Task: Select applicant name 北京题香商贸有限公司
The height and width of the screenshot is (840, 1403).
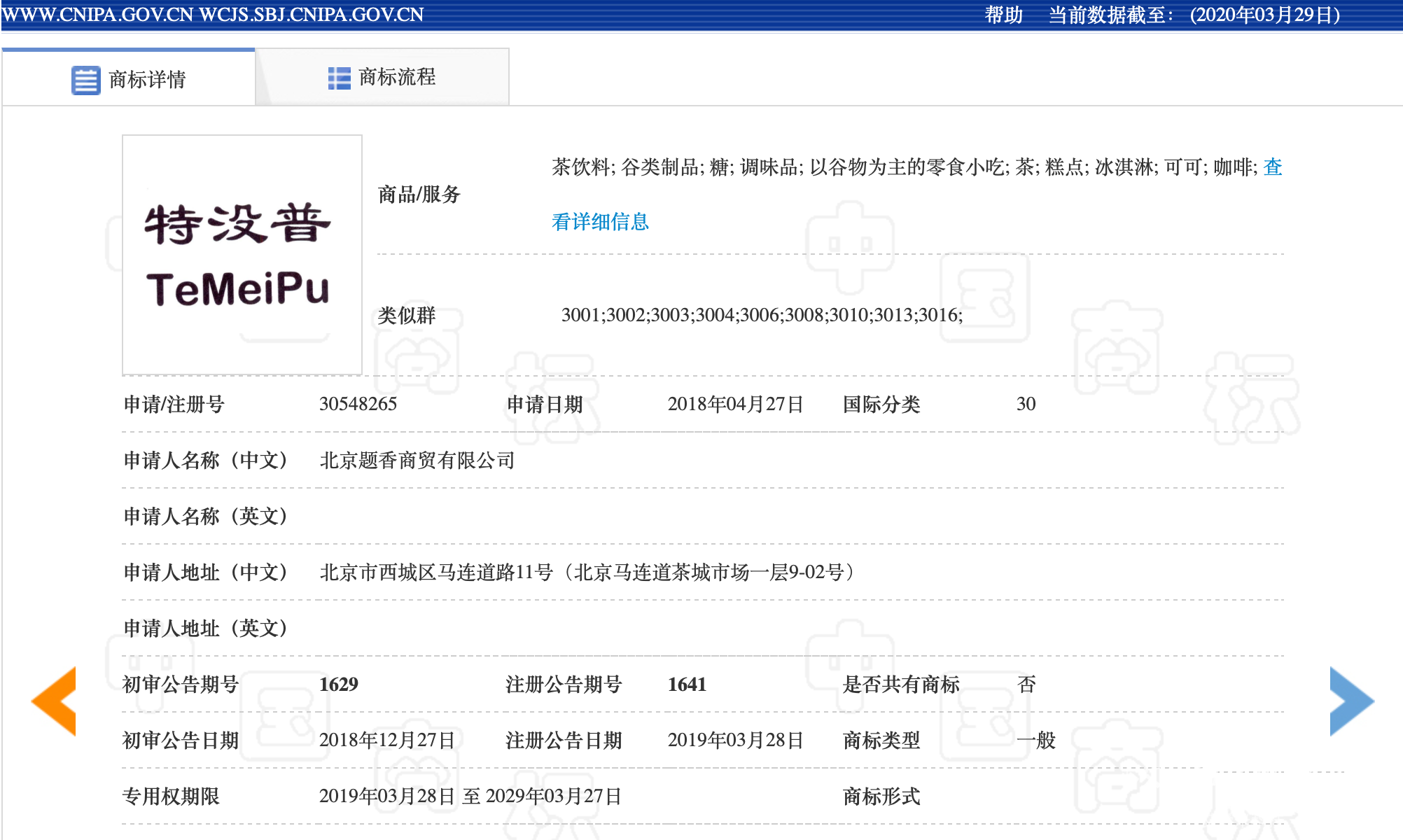Action: (417, 460)
